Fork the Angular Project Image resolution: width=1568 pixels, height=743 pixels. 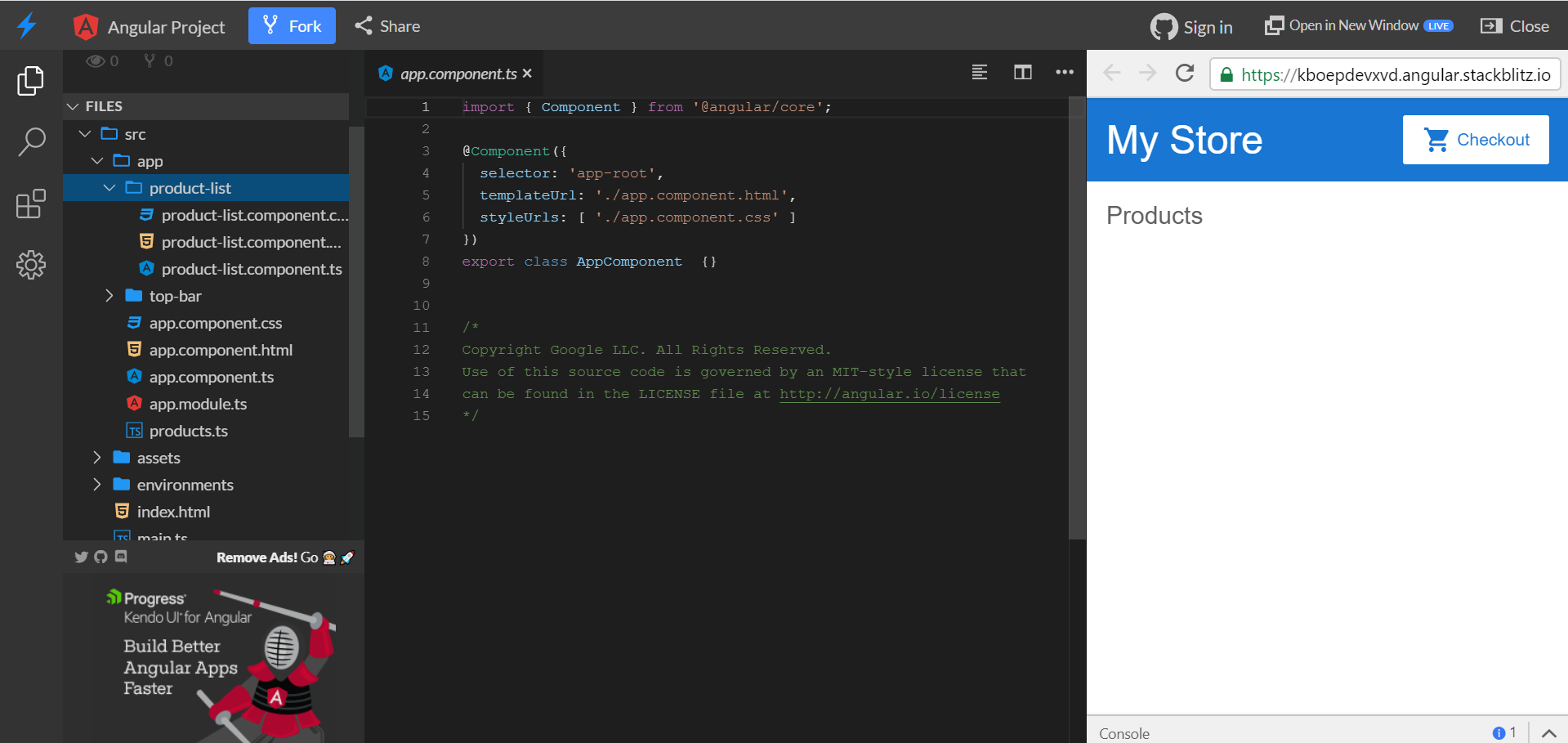pos(292,25)
